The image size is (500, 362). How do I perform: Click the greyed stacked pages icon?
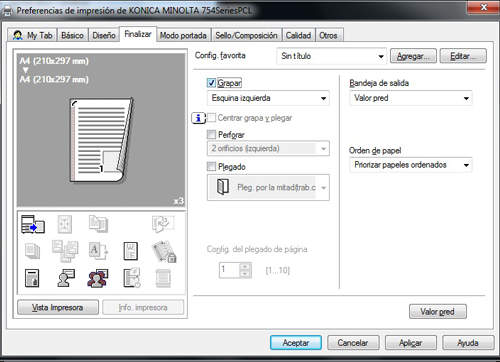tap(32, 251)
